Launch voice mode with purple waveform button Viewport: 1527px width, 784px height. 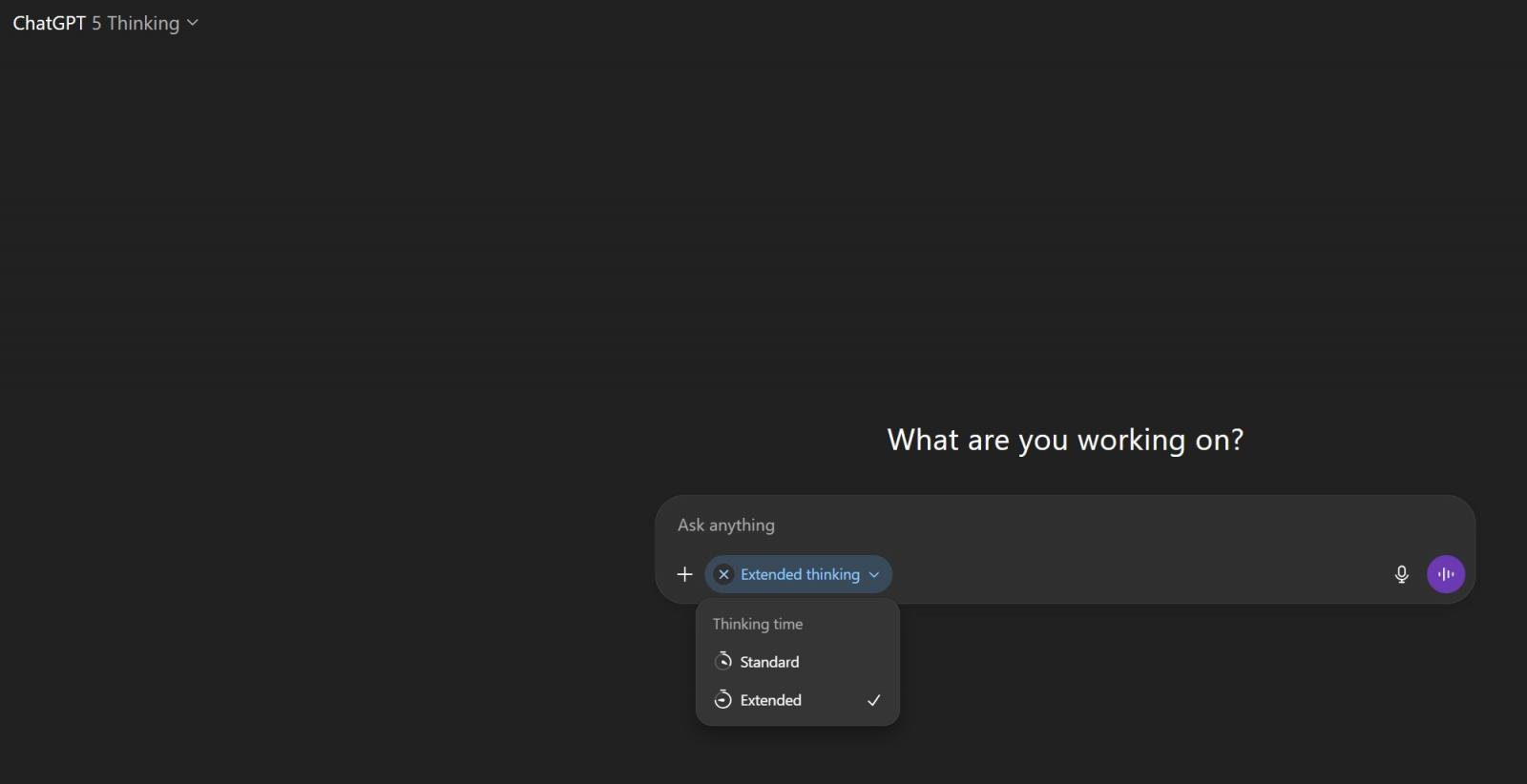pos(1445,574)
